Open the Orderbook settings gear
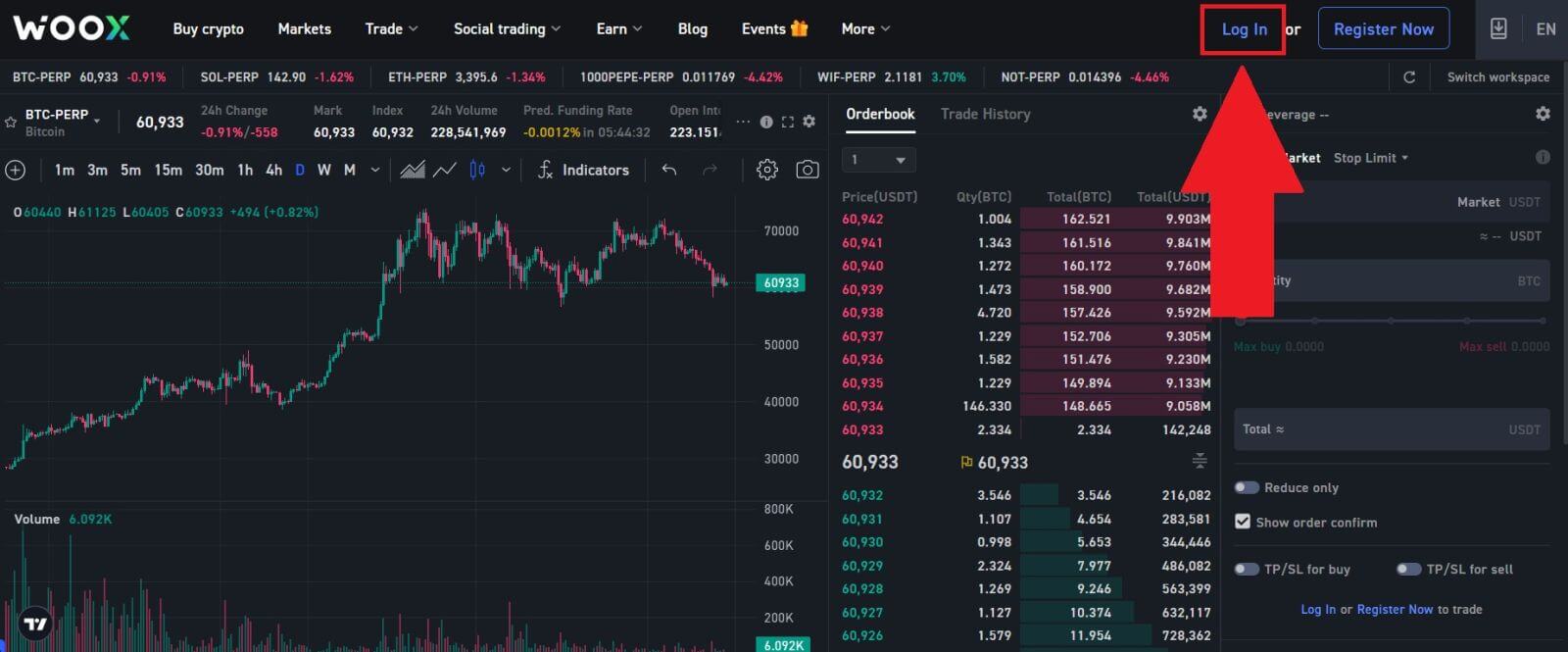 pos(1200,114)
